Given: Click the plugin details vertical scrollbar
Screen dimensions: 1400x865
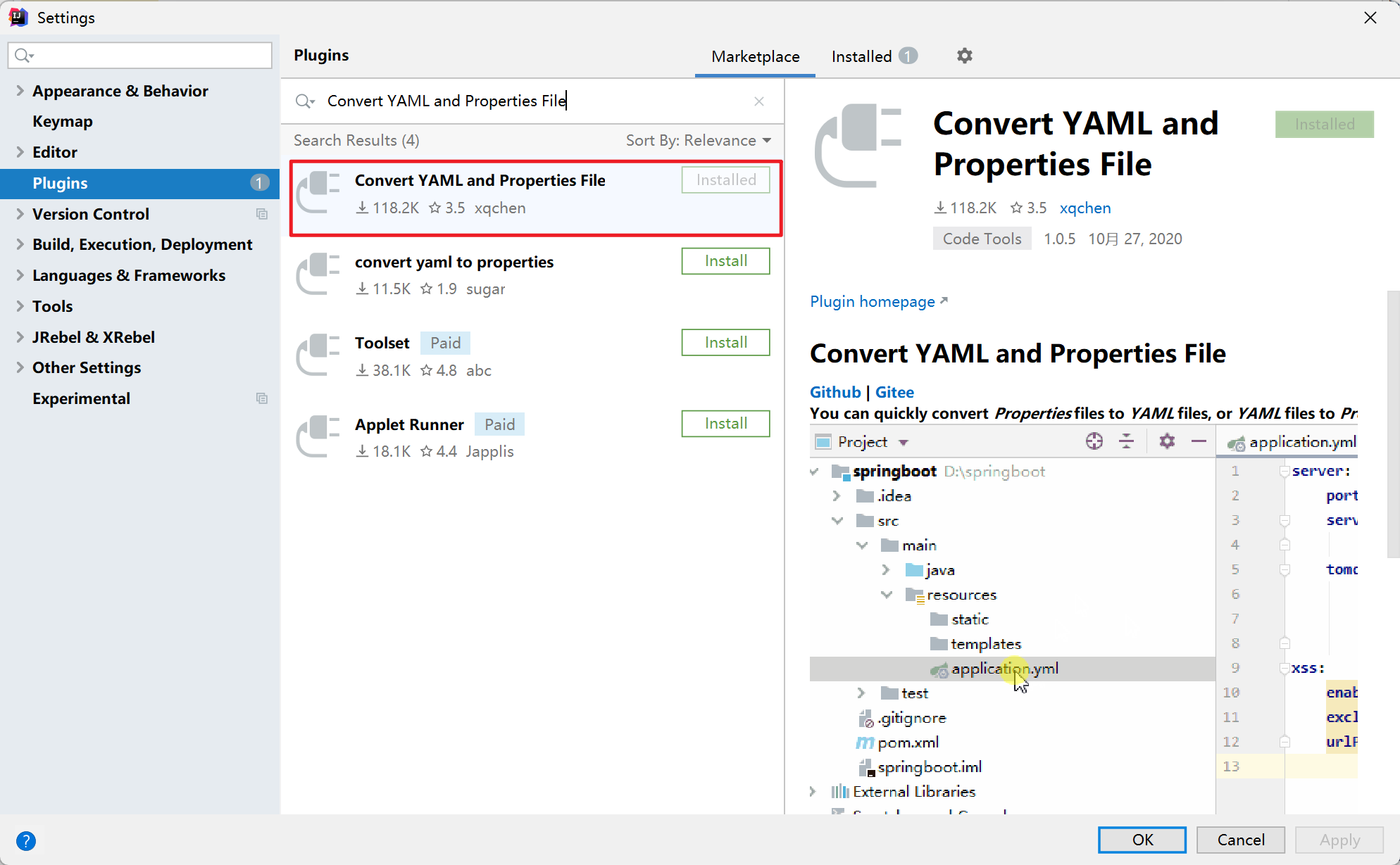Looking at the screenshot, I should point(1392,424).
